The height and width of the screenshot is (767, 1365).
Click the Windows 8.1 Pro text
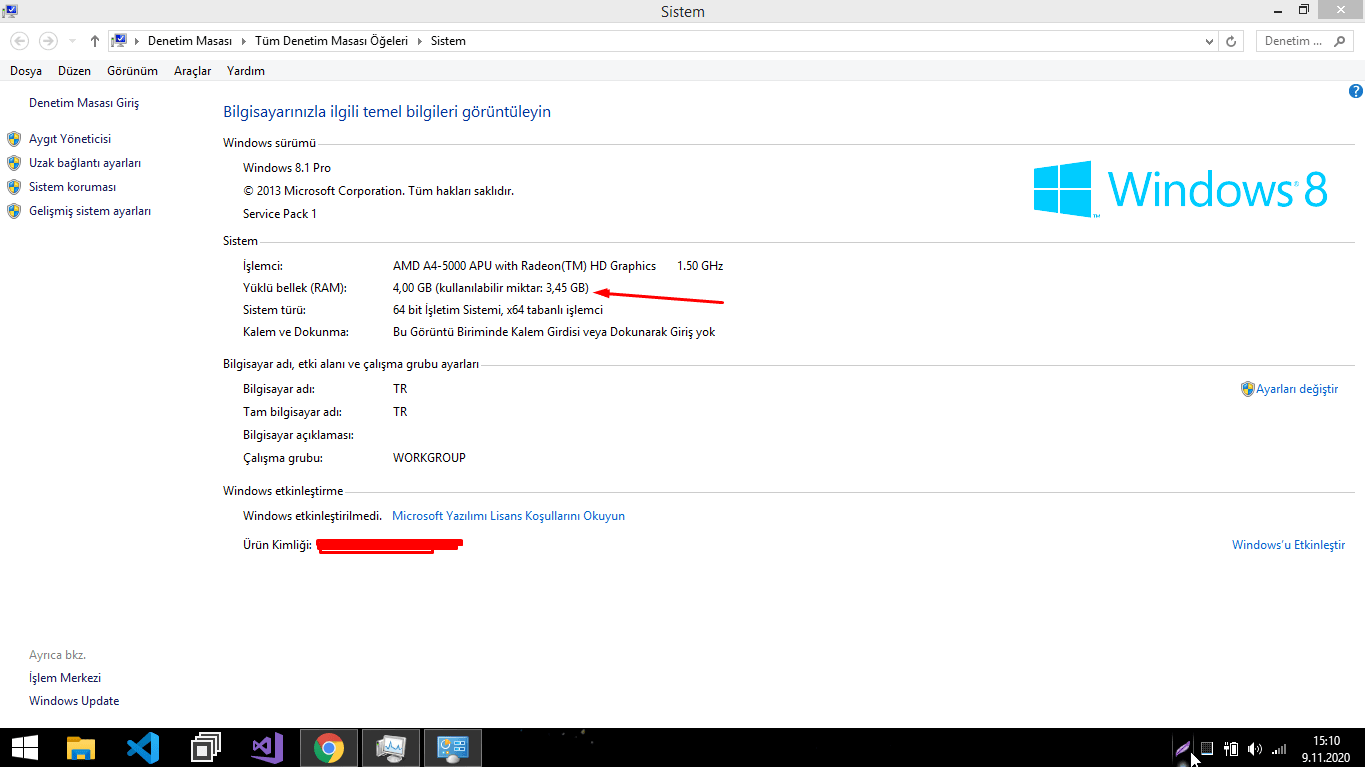pos(287,168)
